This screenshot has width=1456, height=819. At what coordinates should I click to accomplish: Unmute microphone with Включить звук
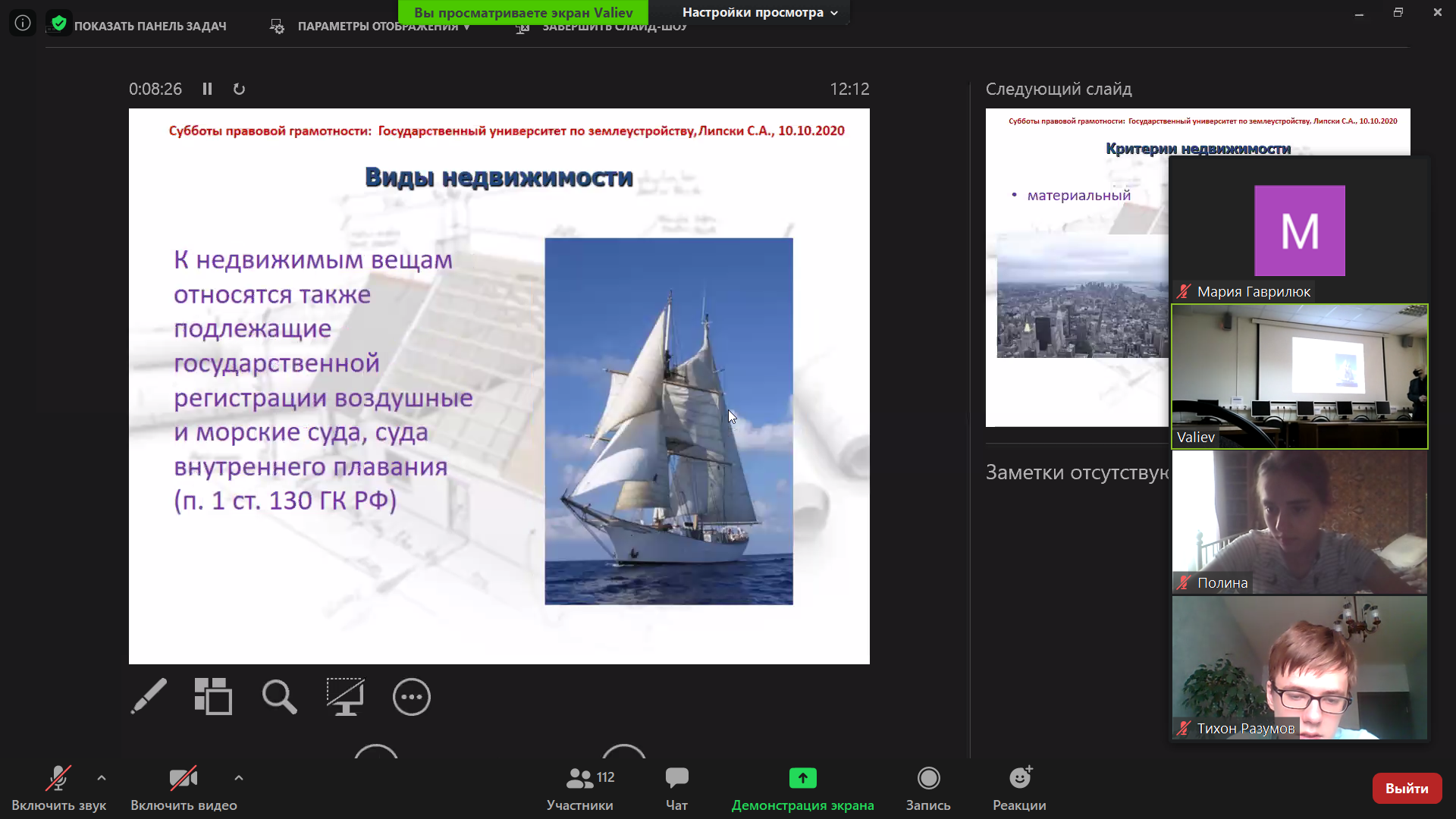59,789
